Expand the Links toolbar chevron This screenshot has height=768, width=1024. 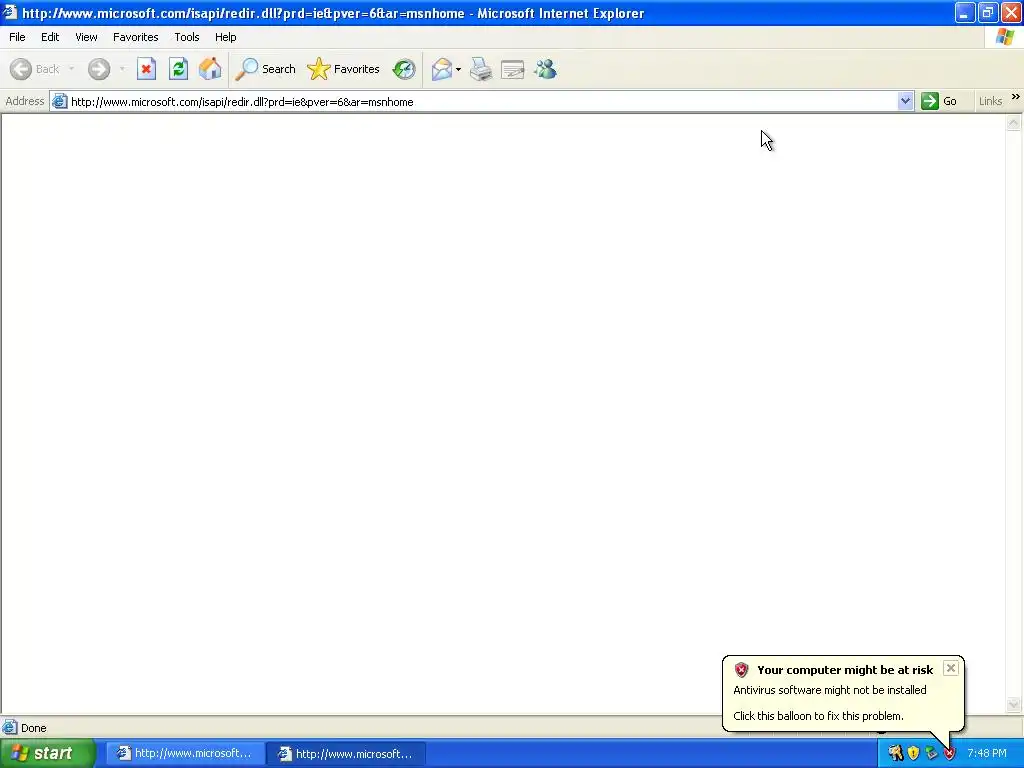(1016, 97)
